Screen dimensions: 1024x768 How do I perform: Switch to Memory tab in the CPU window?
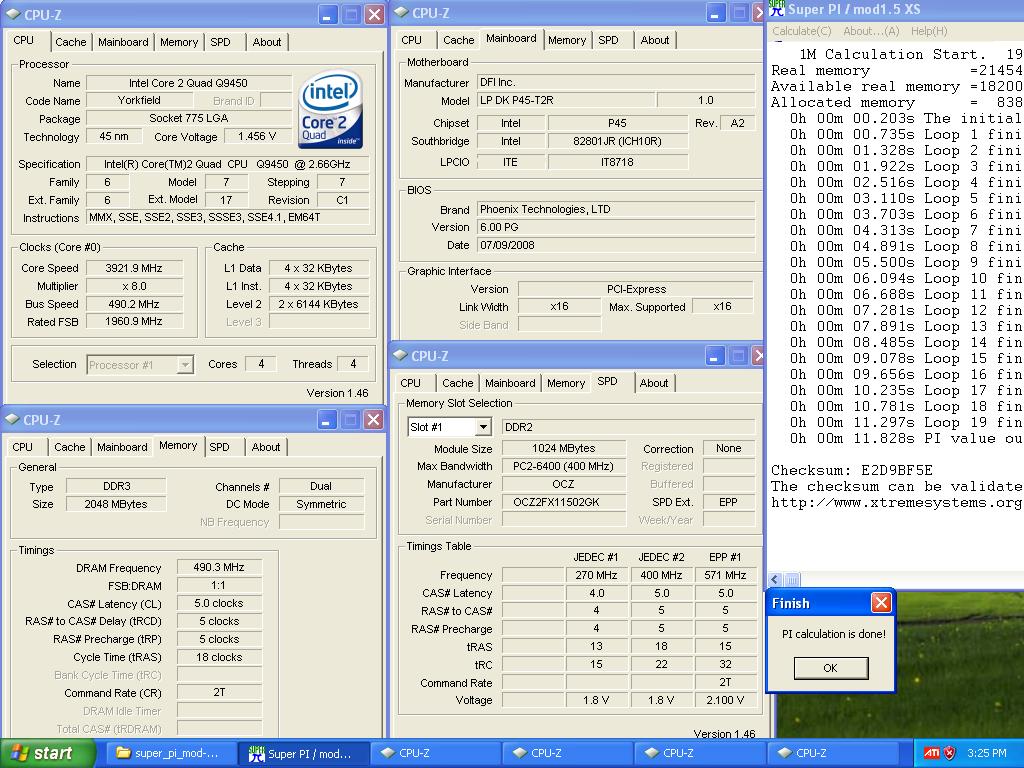(178, 42)
